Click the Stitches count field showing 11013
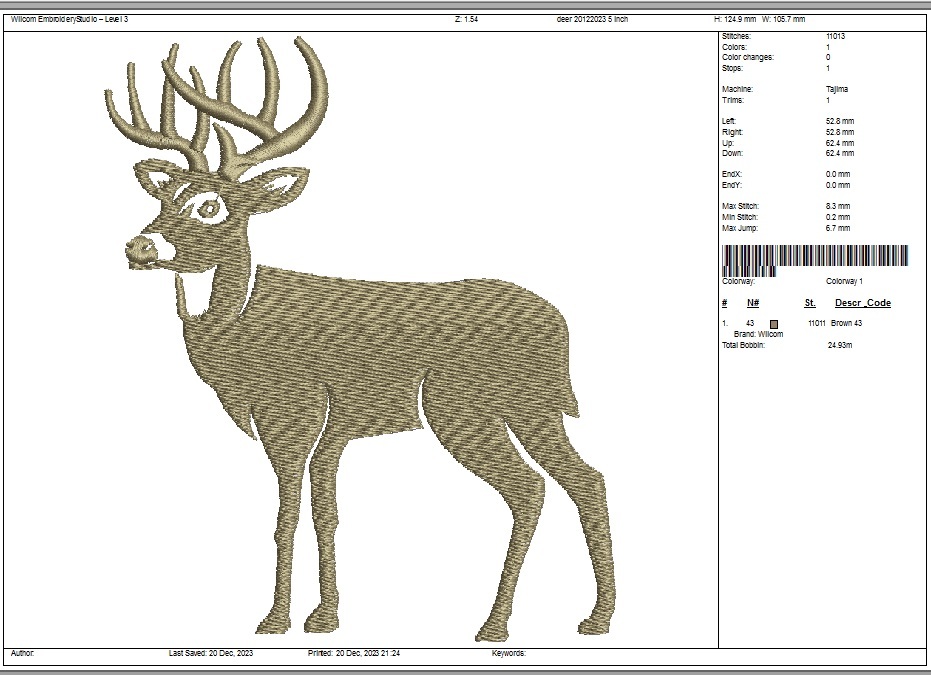 point(836,37)
